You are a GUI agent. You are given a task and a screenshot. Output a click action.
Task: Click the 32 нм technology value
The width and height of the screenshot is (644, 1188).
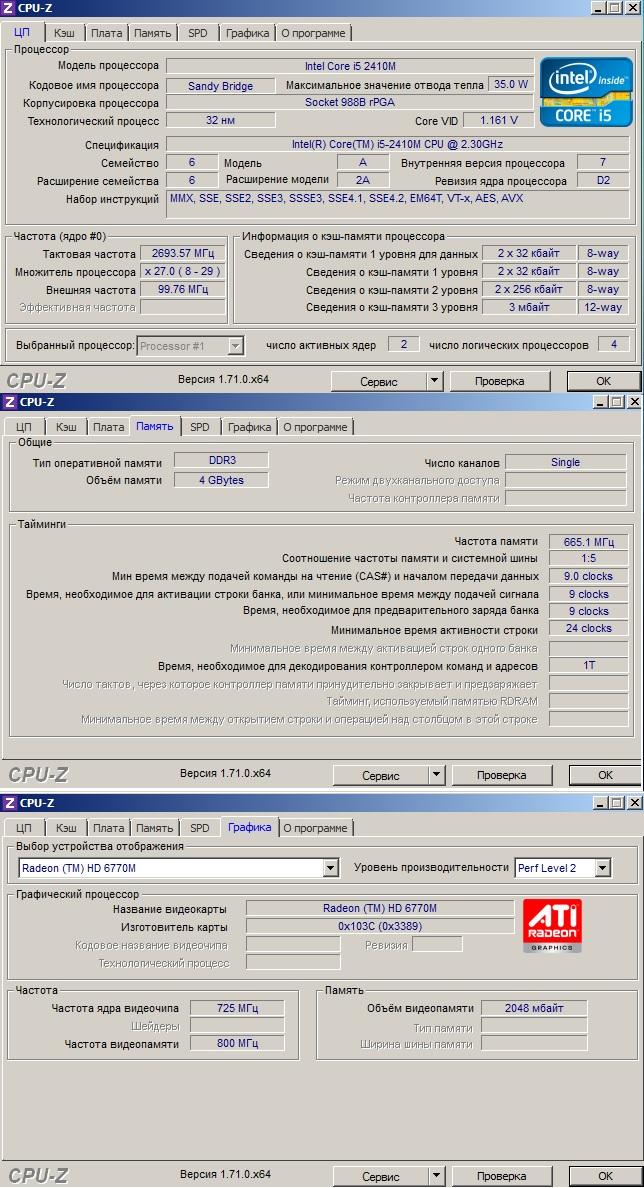click(220, 120)
